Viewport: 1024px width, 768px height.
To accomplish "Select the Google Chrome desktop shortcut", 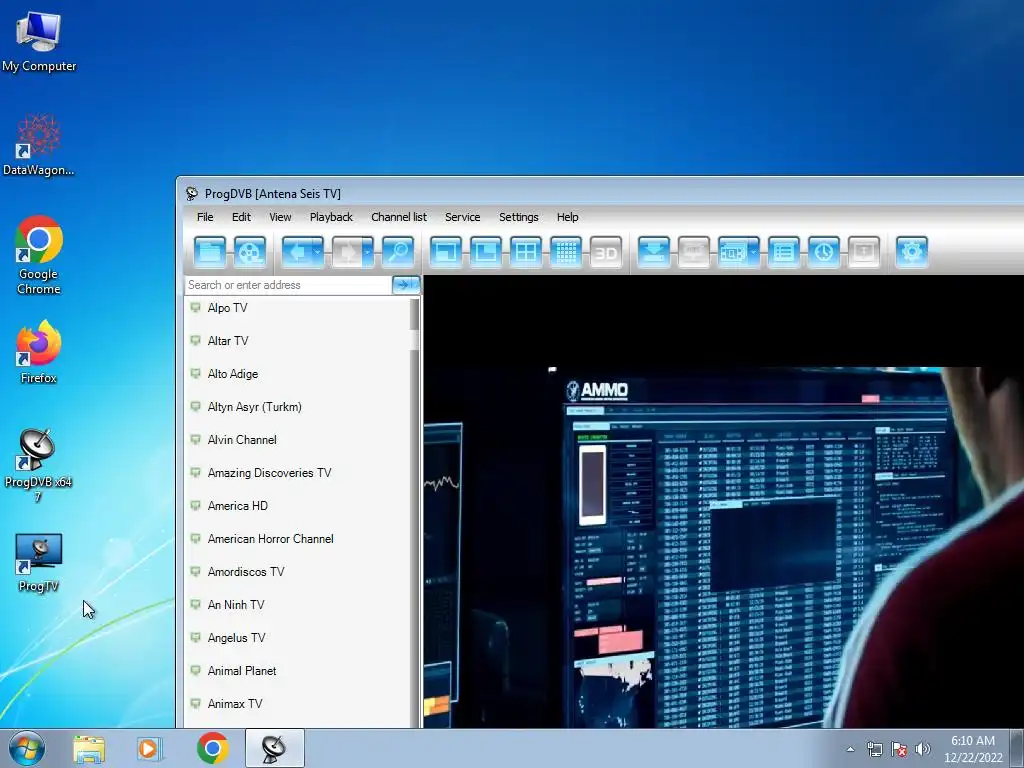I will pos(39,255).
